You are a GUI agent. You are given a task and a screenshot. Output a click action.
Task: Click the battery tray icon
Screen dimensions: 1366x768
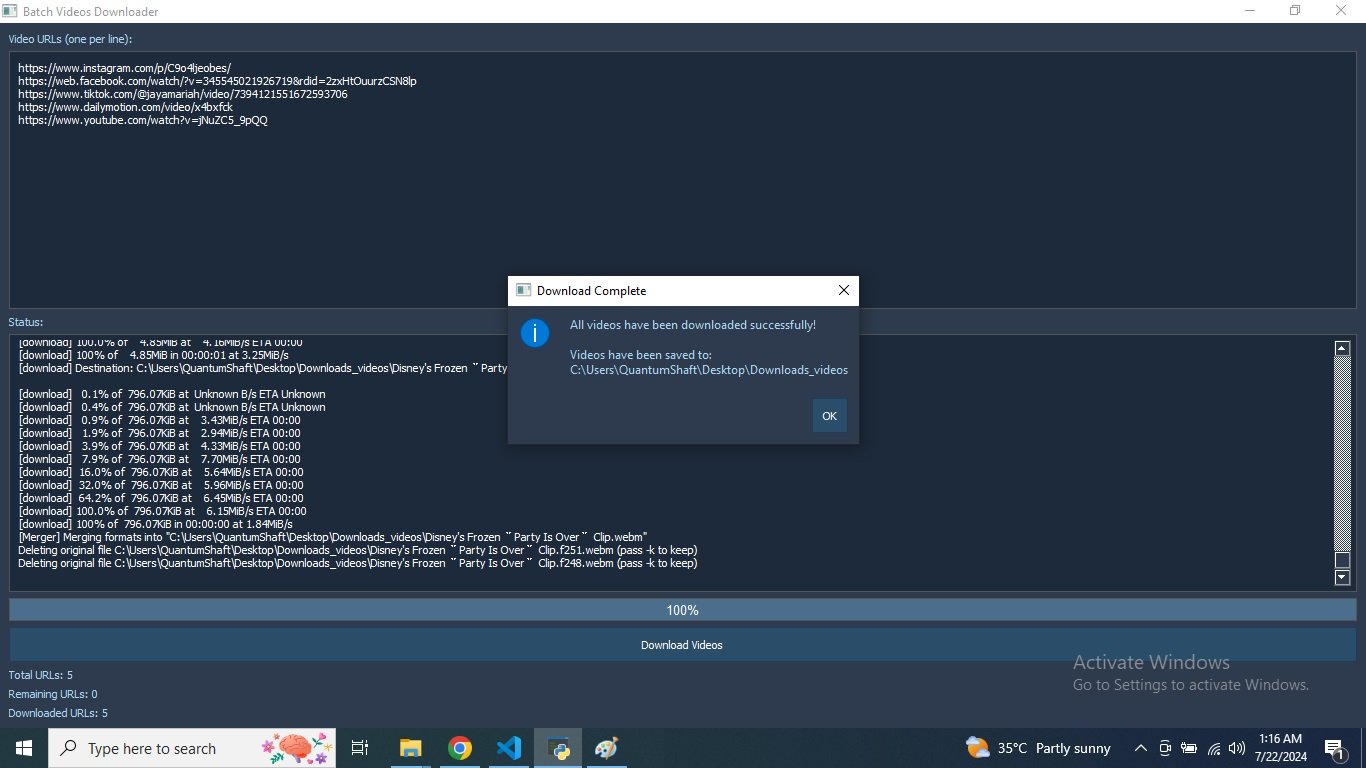click(x=1189, y=748)
